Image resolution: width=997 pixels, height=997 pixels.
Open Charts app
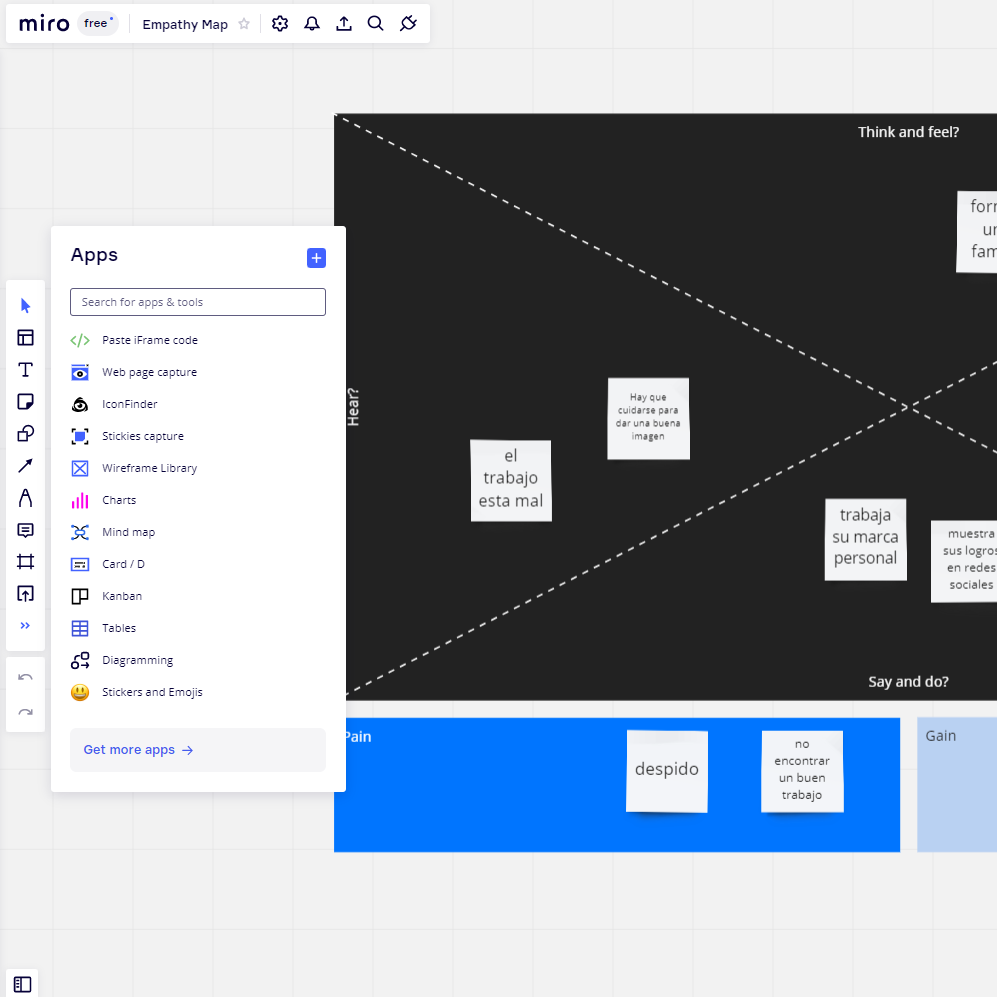(198, 500)
